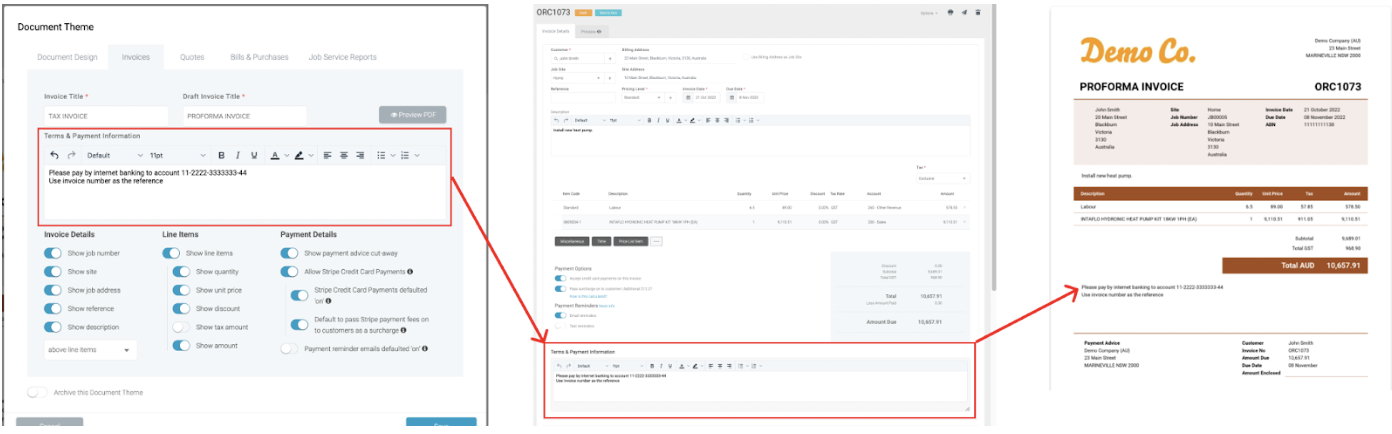Switch to Document Design tab
The image size is (1392, 434).
point(68,57)
